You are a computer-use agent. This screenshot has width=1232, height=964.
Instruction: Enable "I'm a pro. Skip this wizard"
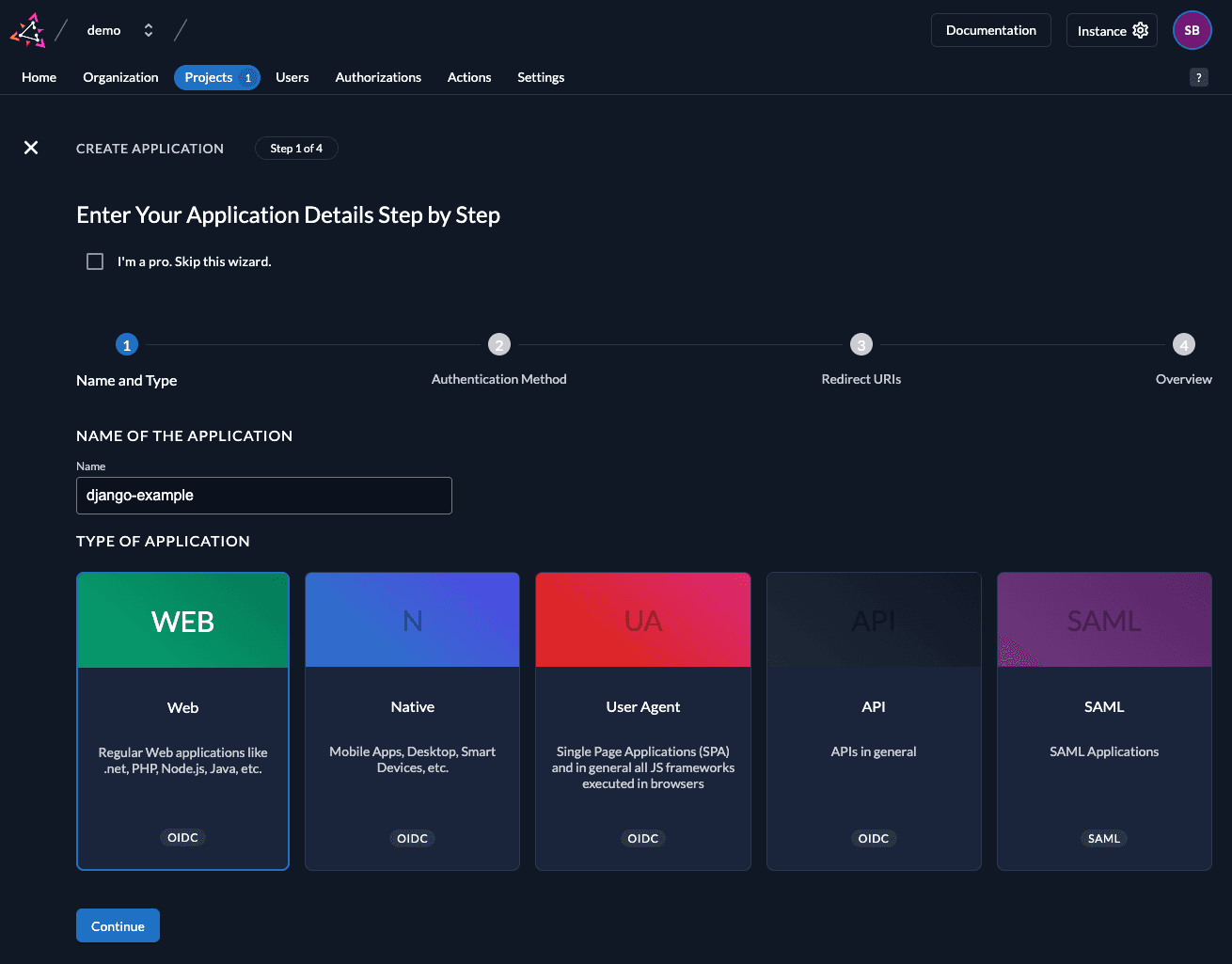click(95, 261)
